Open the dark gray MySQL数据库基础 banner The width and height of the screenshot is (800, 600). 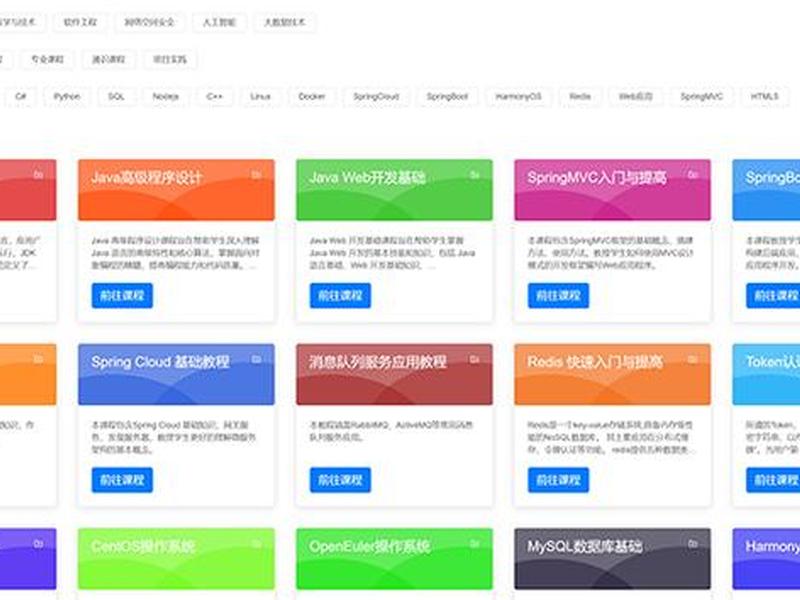[x=612, y=559]
